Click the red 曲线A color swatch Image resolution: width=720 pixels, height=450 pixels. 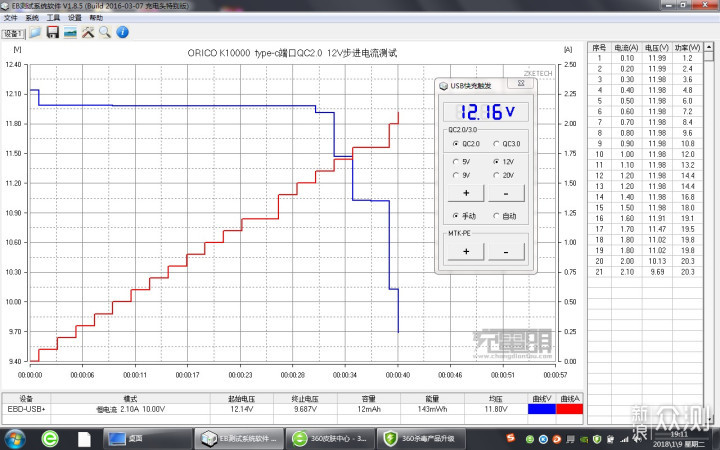click(x=568, y=408)
